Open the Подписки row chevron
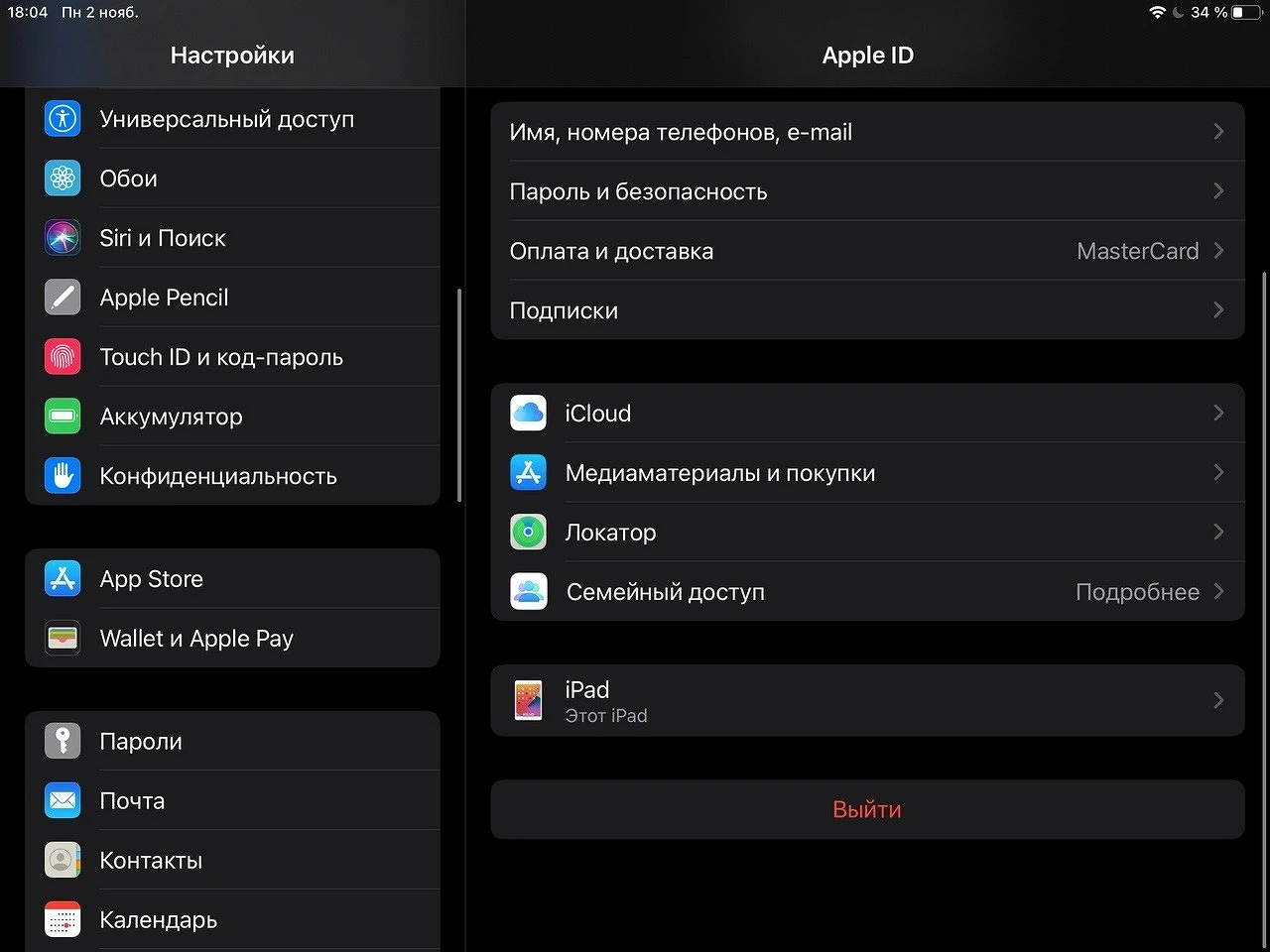This screenshot has height=952, width=1270. 1218,309
